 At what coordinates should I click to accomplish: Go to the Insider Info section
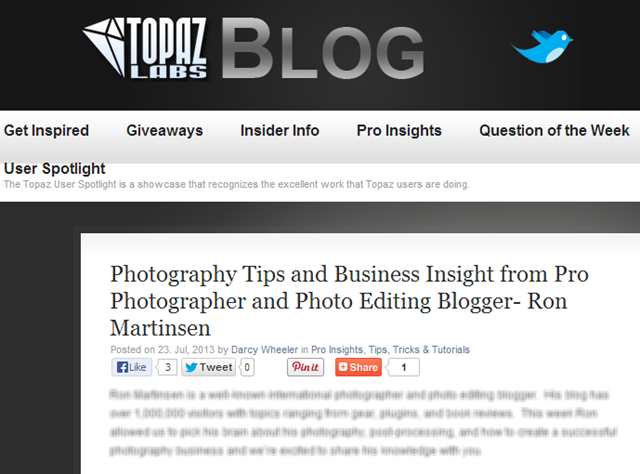click(280, 131)
